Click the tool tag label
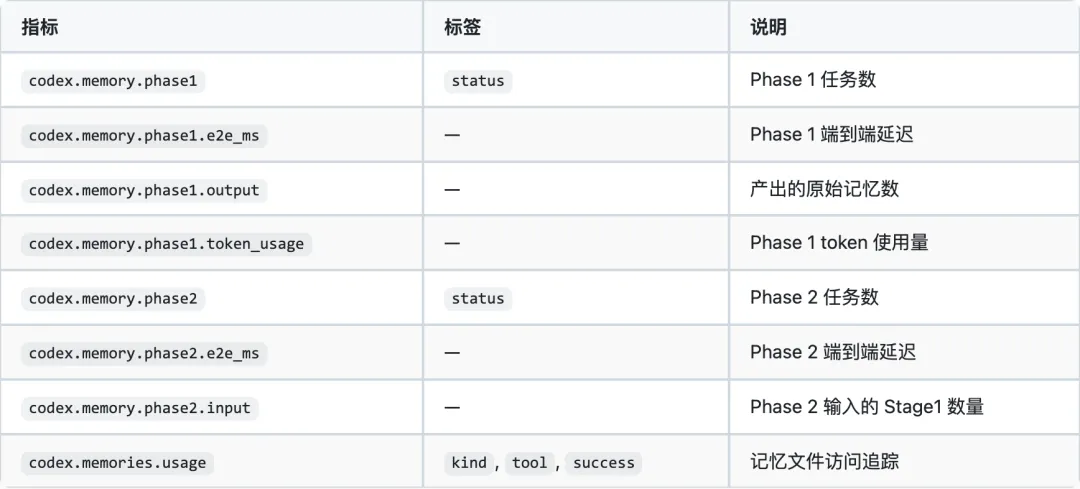Image resolution: width=1080 pixels, height=489 pixels. click(x=530, y=462)
